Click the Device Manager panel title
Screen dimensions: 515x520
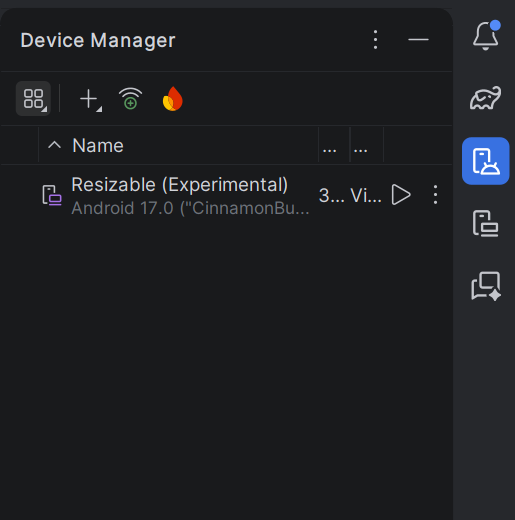(x=98, y=40)
